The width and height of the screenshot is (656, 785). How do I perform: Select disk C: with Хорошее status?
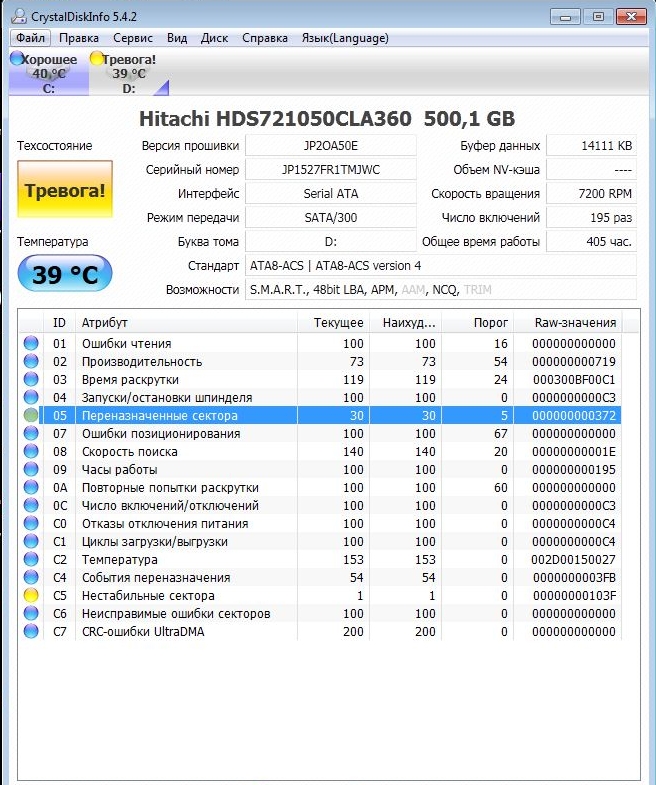(49, 73)
